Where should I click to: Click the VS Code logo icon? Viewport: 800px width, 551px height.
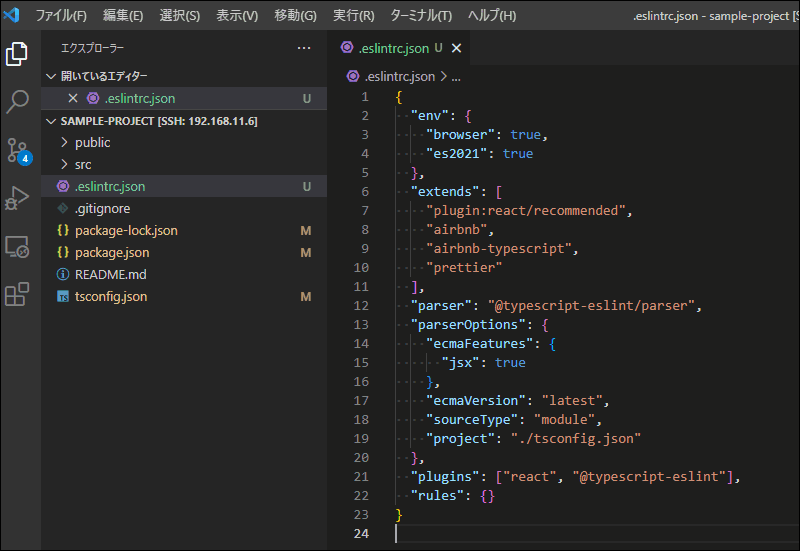coord(11,15)
